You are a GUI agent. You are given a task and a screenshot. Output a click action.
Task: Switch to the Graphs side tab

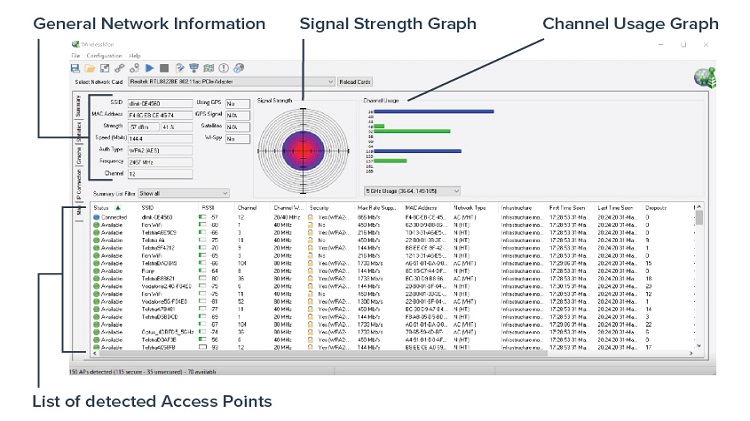(78, 156)
